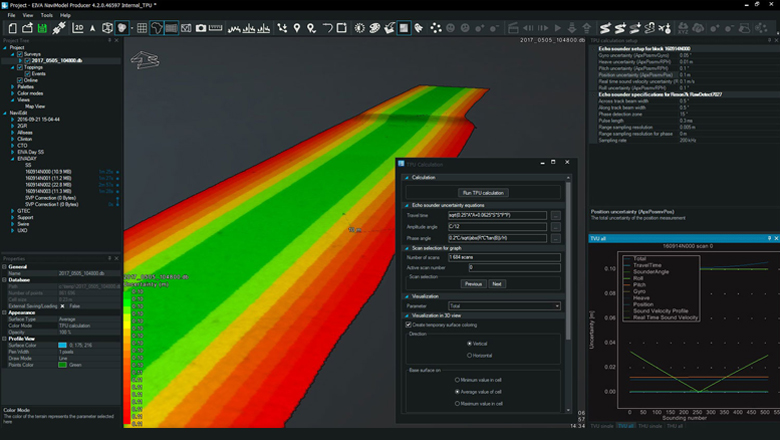This screenshot has width=780, height=440.
Task: Click the north arrow toolbar icon
Action: tap(91, 28)
